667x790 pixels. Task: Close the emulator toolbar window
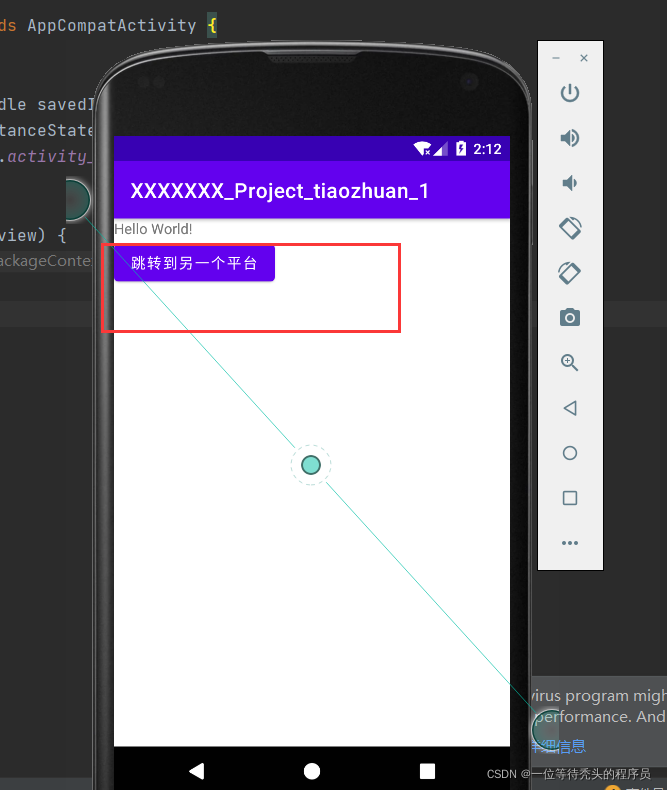coord(584,58)
